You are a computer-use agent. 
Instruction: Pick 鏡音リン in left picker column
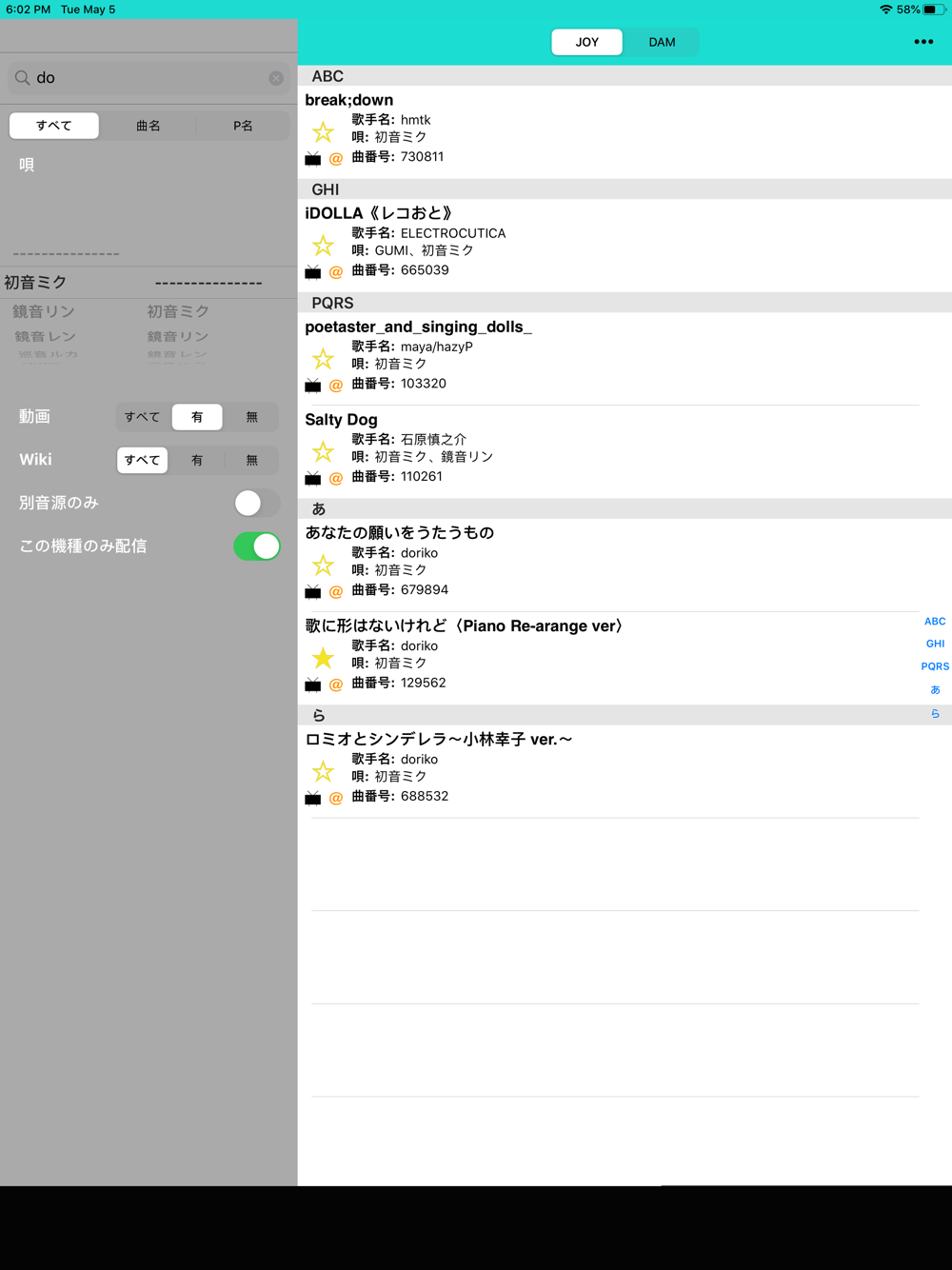(44, 311)
